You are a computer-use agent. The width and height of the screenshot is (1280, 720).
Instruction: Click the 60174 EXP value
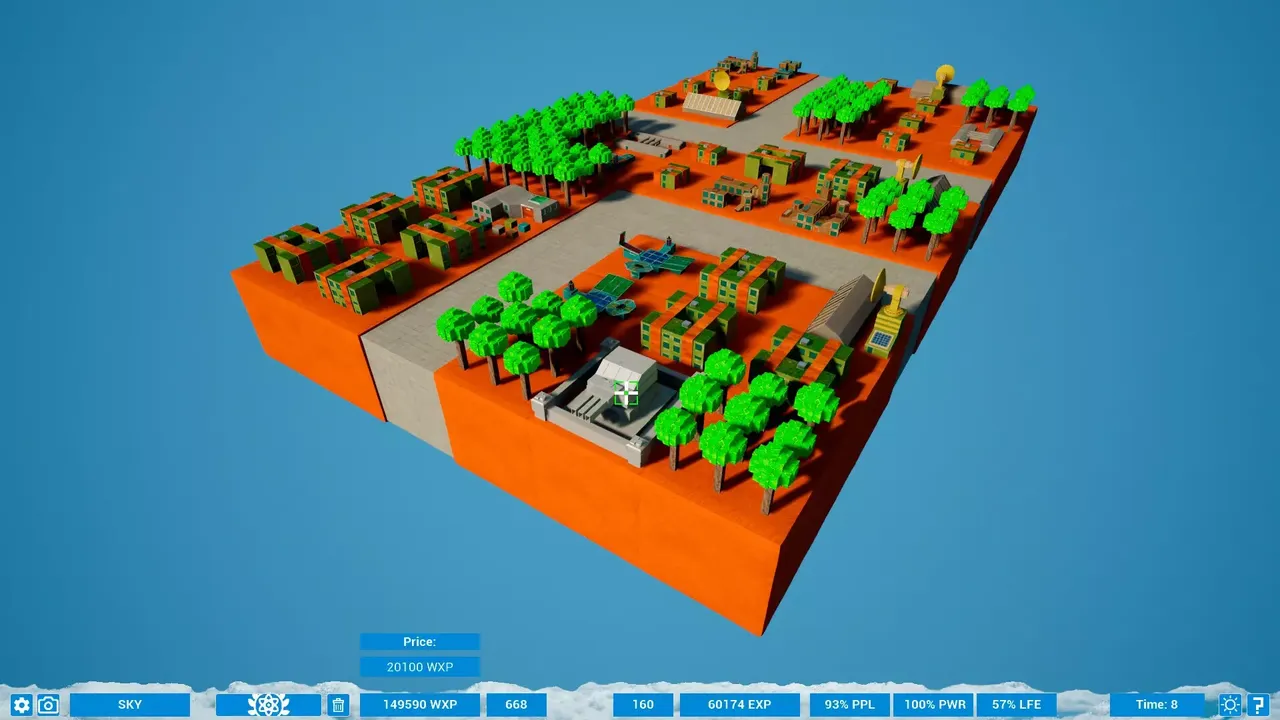click(x=740, y=705)
